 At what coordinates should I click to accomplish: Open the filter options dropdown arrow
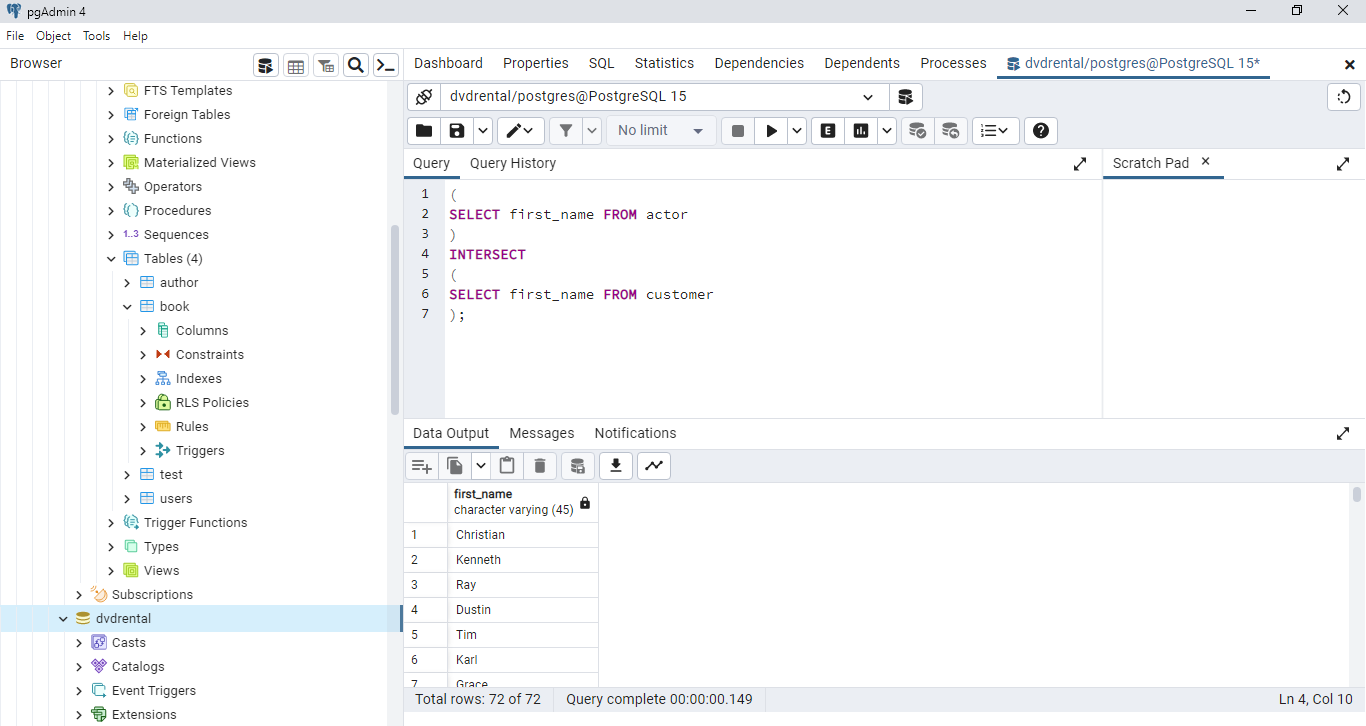click(x=592, y=131)
